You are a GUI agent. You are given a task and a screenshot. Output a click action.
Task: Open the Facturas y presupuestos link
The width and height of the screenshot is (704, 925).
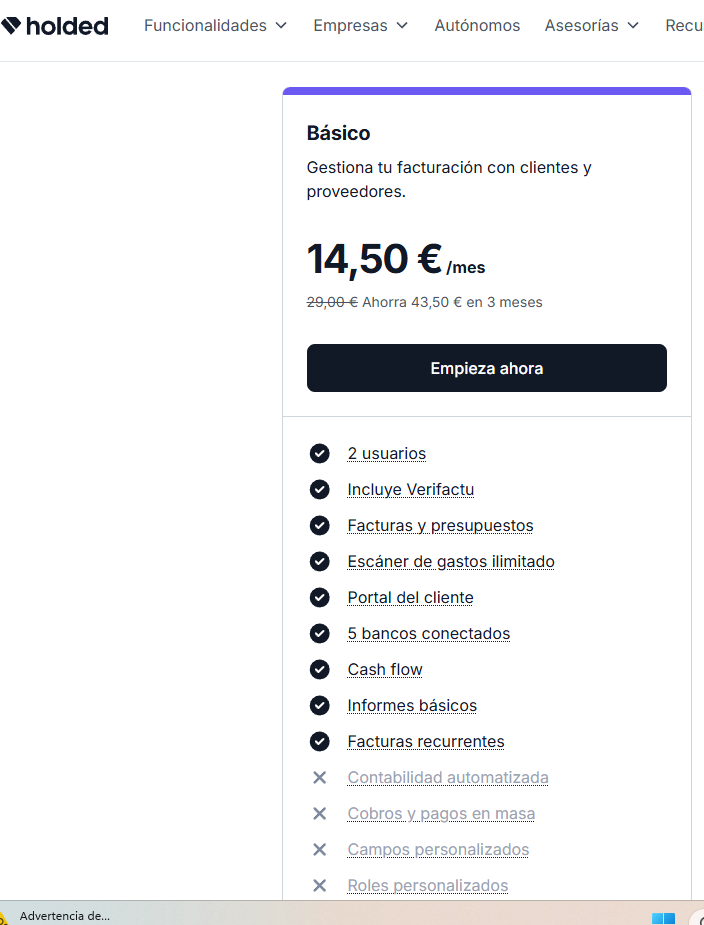tap(440, 526)
